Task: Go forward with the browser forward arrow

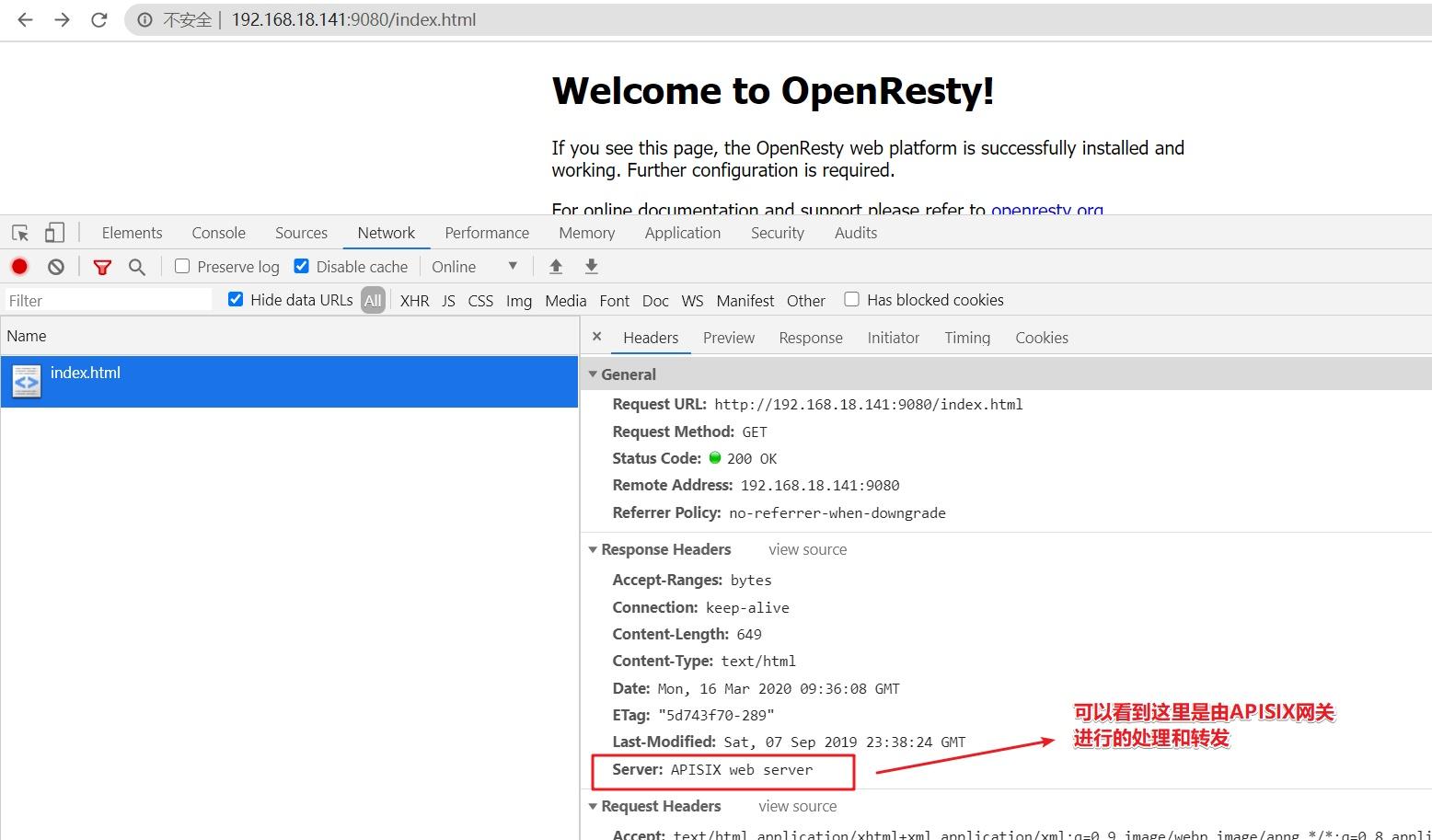Action: point(62,19)
